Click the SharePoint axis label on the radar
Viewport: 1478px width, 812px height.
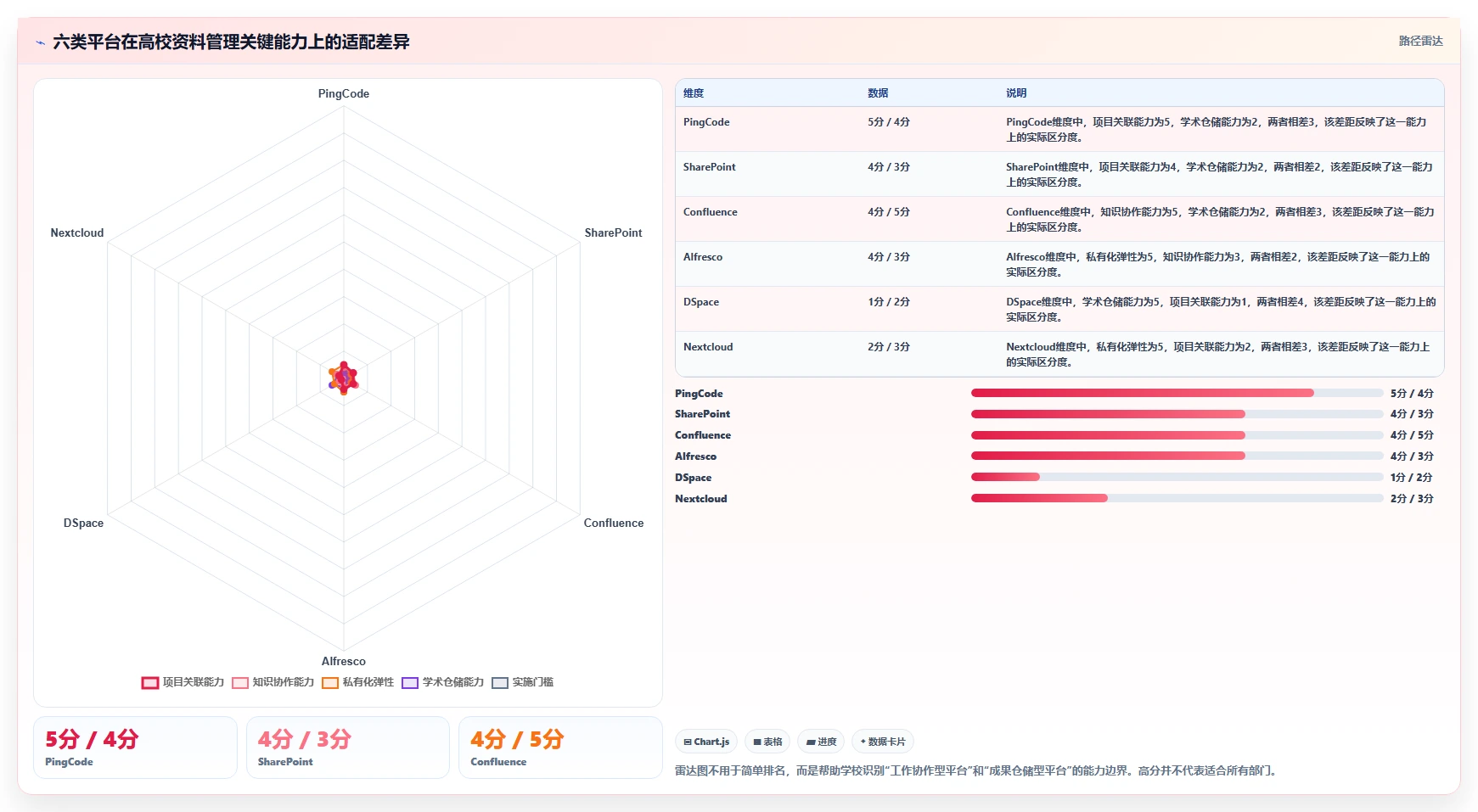613,233
